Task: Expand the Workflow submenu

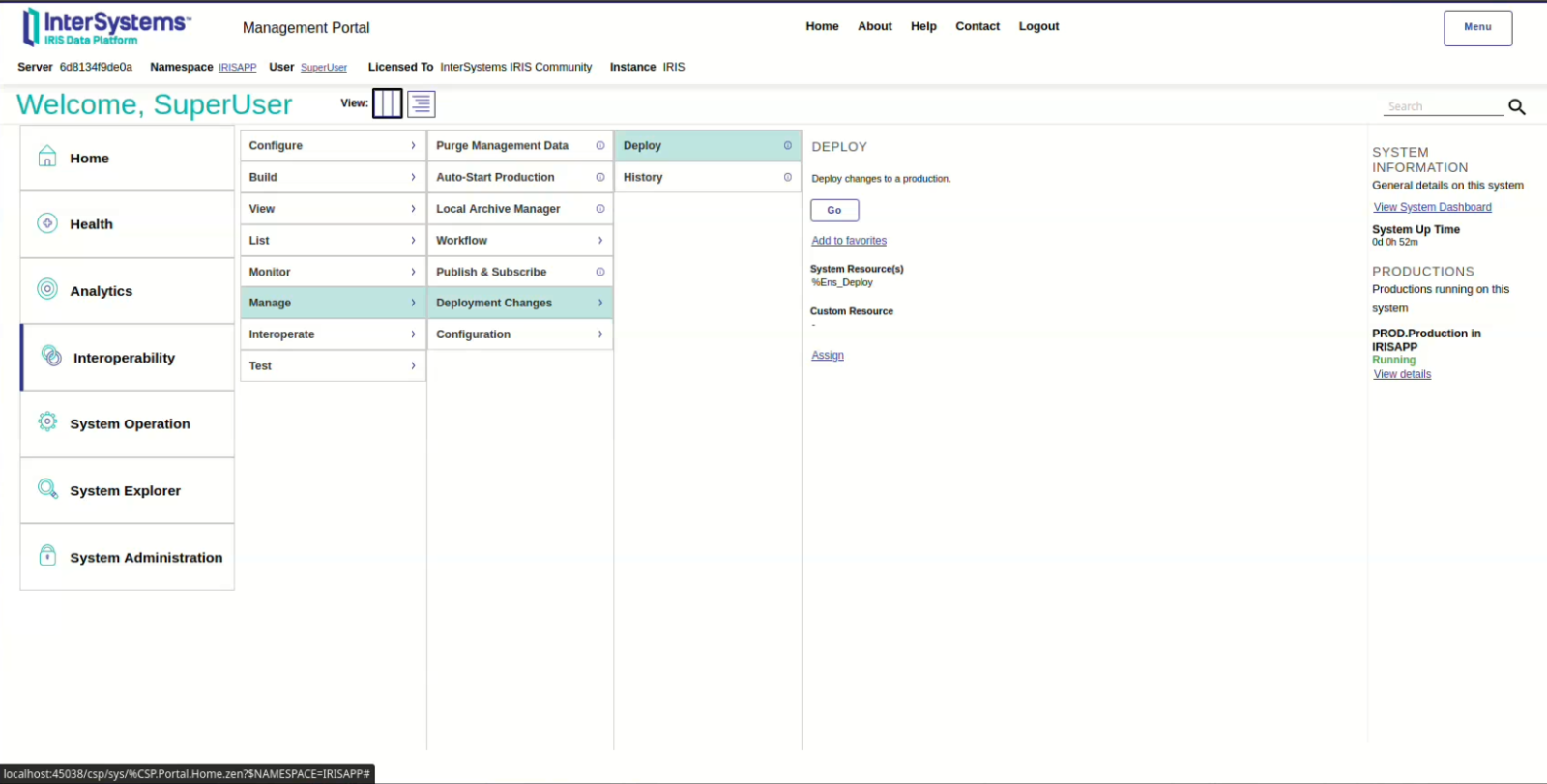Action: [x=599, y=241]
